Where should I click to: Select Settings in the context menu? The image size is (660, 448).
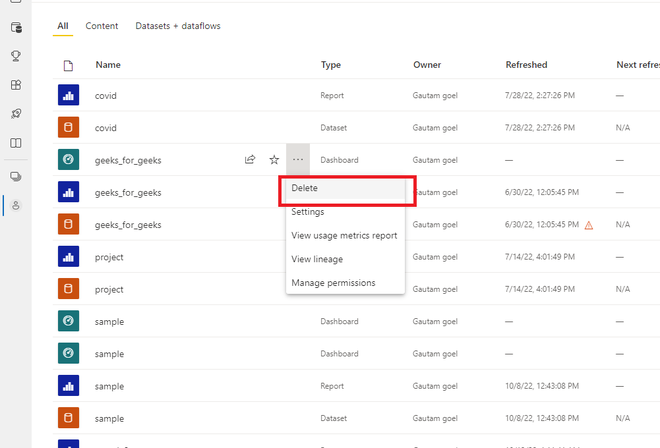[x=308, y=212]
